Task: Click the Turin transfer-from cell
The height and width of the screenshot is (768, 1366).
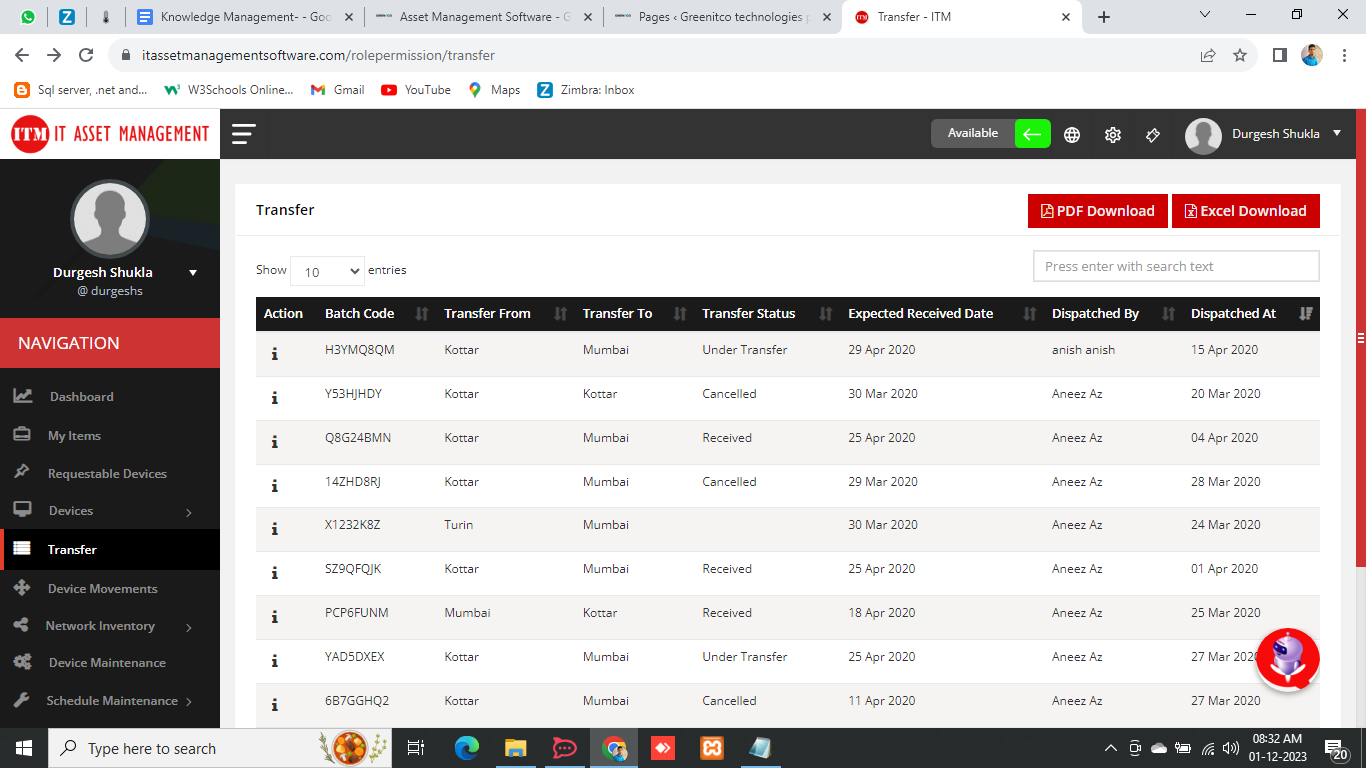Action: tap(459, 525)
